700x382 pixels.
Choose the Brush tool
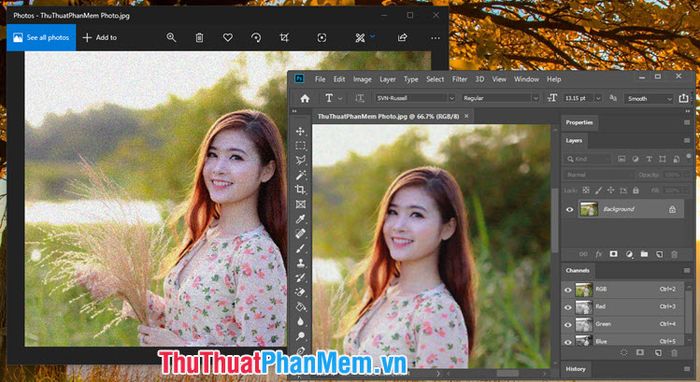click(300, 248)
